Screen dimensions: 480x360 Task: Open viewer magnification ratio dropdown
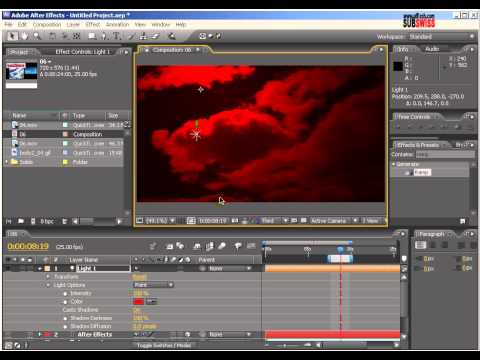[x=160, y=221]
